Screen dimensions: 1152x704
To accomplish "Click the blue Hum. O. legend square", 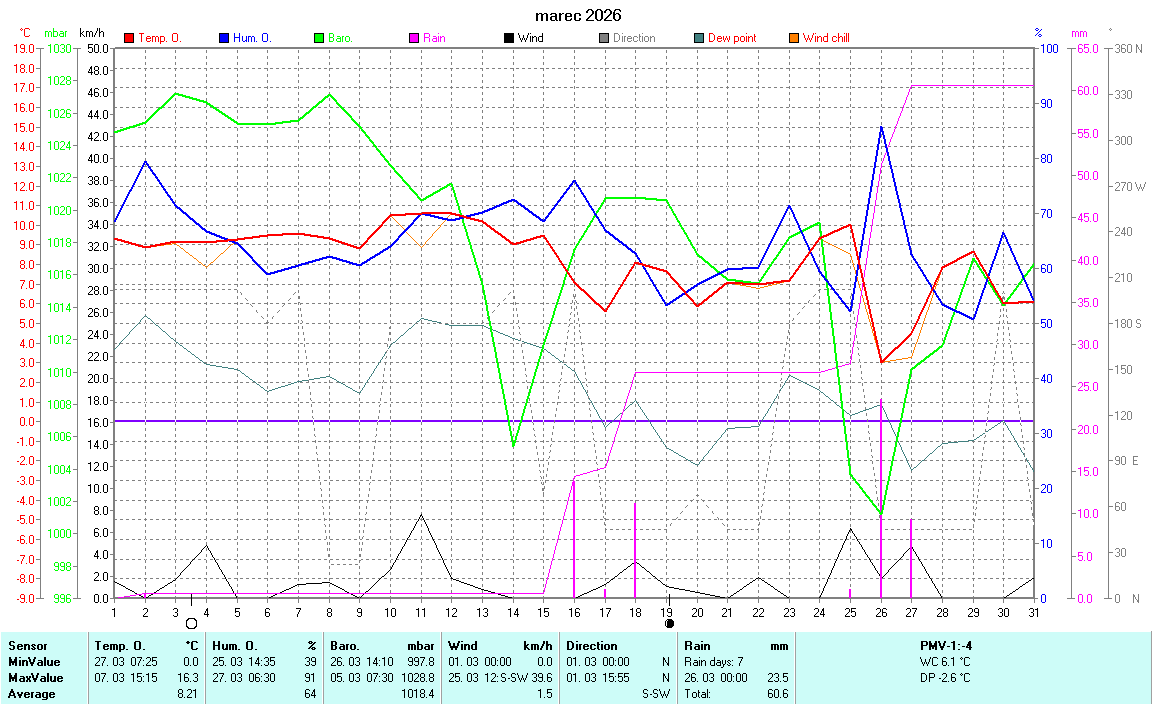I will (x=224, y=38).
